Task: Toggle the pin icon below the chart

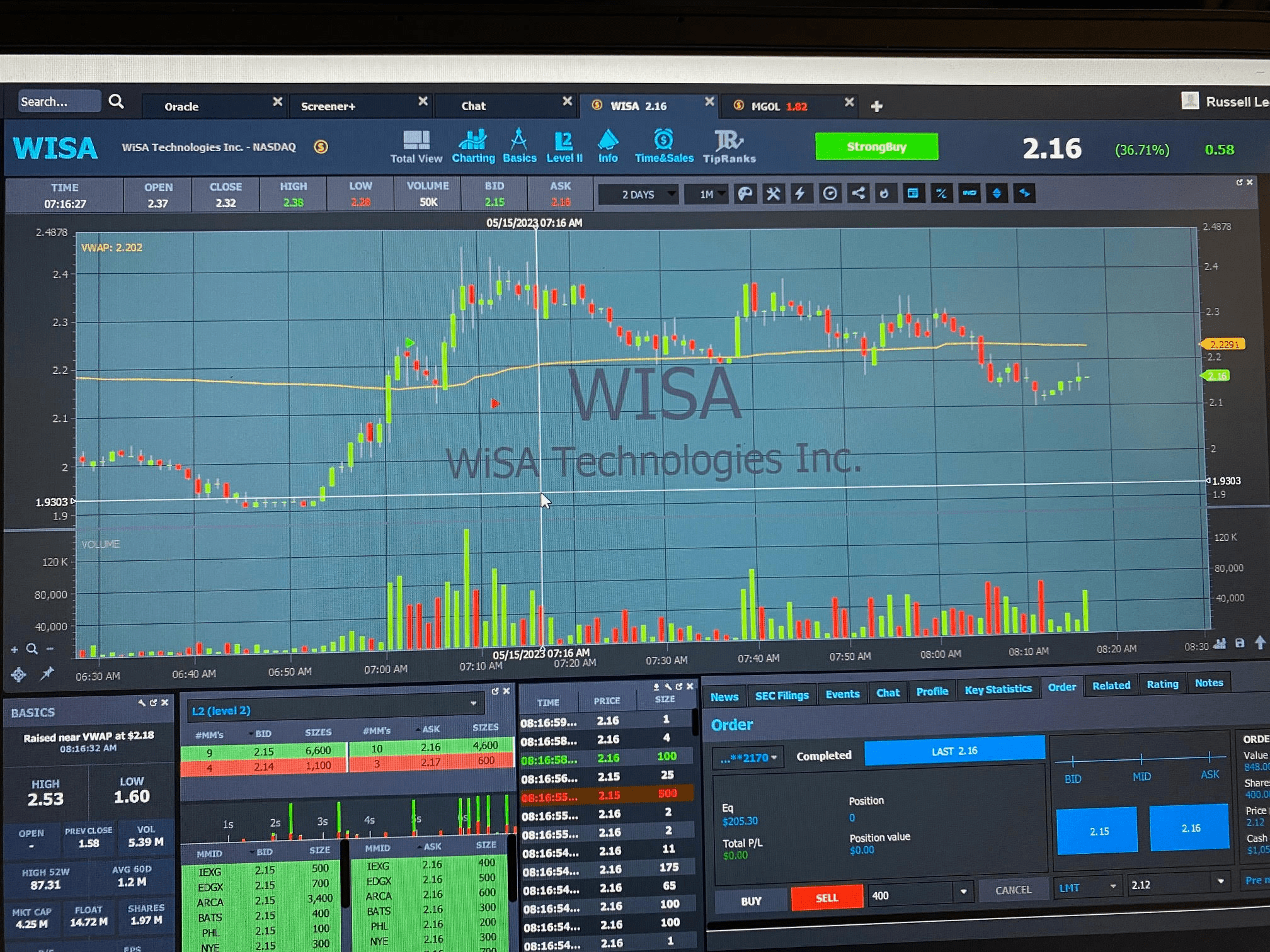Action: pyautogui.click(x=47, y=674)
